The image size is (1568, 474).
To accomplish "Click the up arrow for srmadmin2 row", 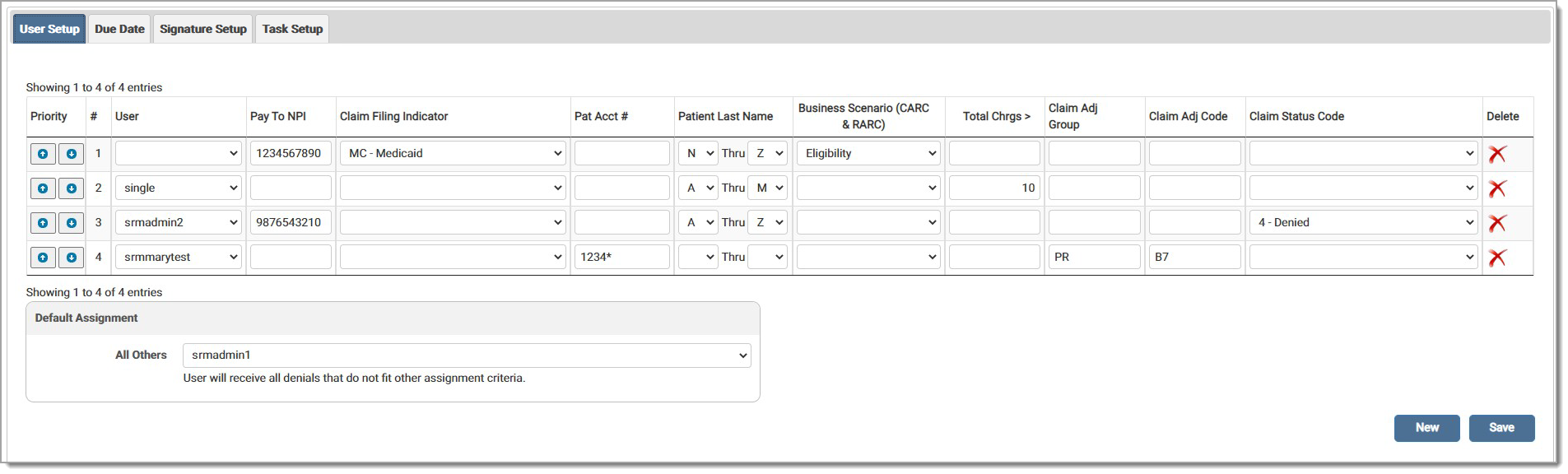I will pos(43,223).
